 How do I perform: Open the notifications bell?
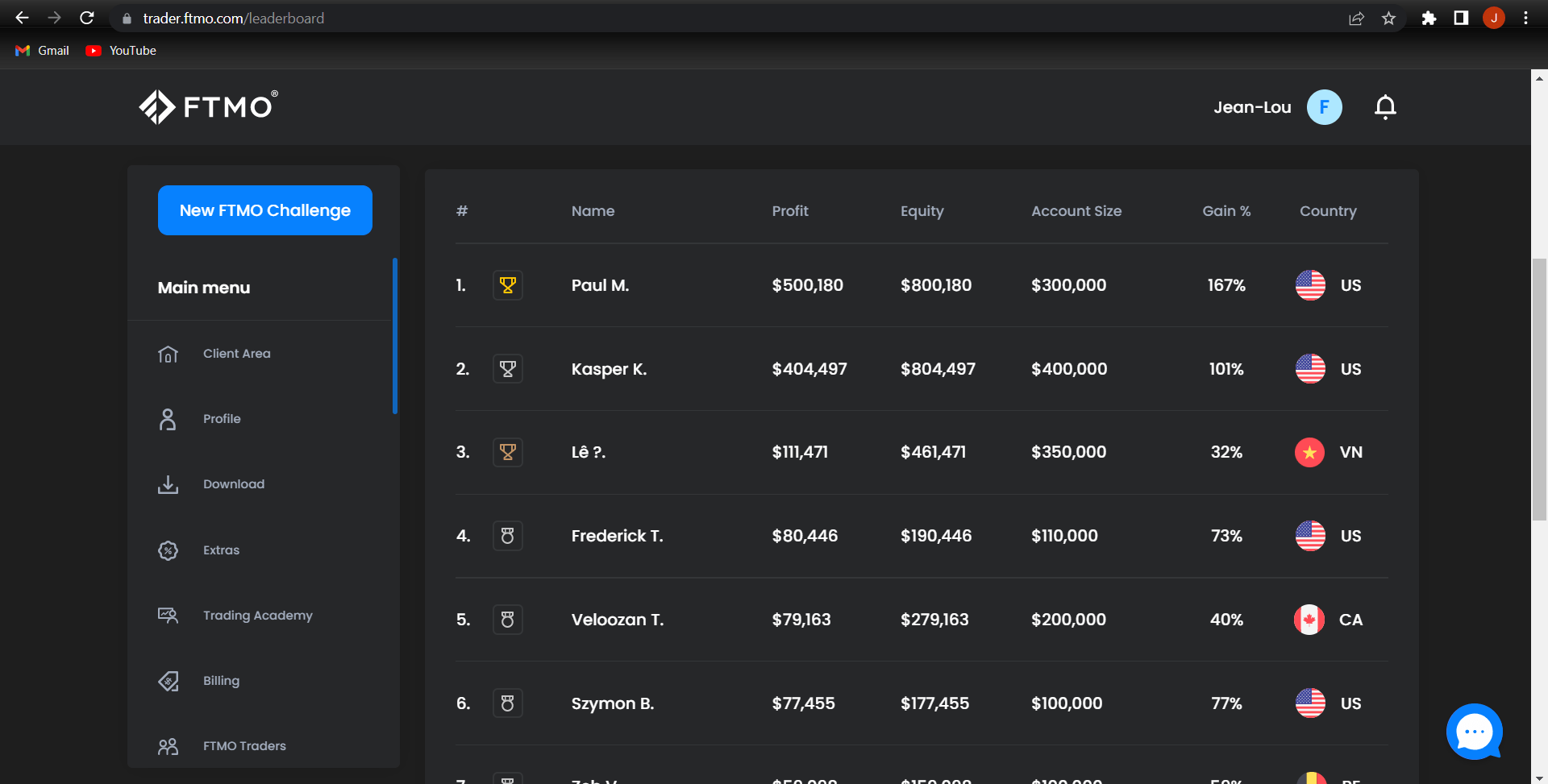pyautogui.click(x=1385, y=106)
